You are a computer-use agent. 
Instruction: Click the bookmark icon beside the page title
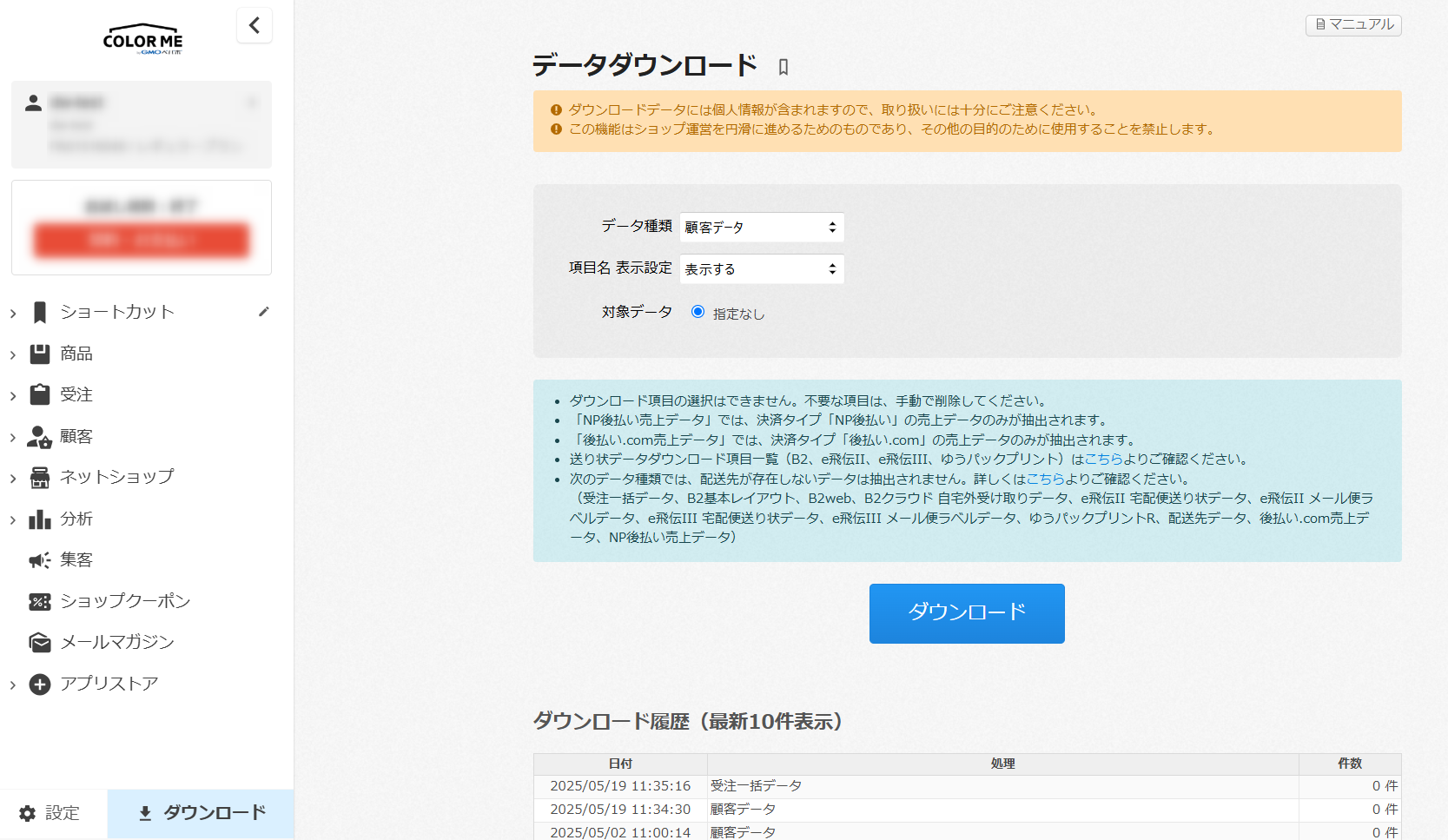(783, 67)
